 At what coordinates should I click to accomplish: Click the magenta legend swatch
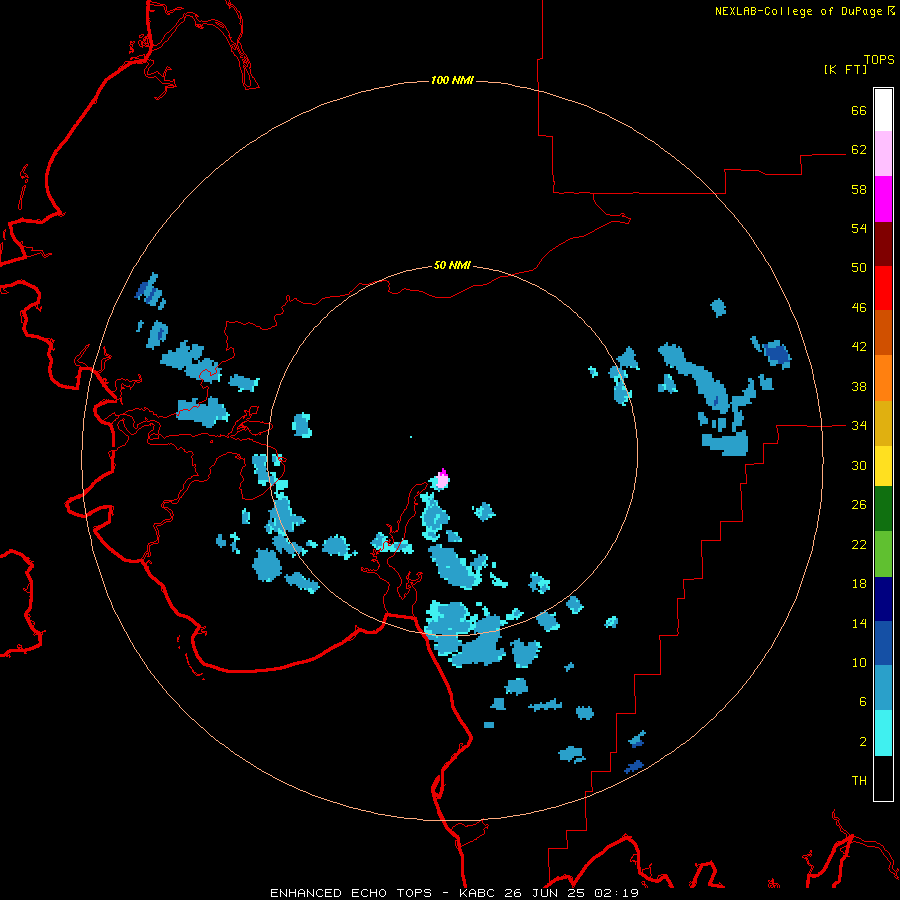[883, 199]
